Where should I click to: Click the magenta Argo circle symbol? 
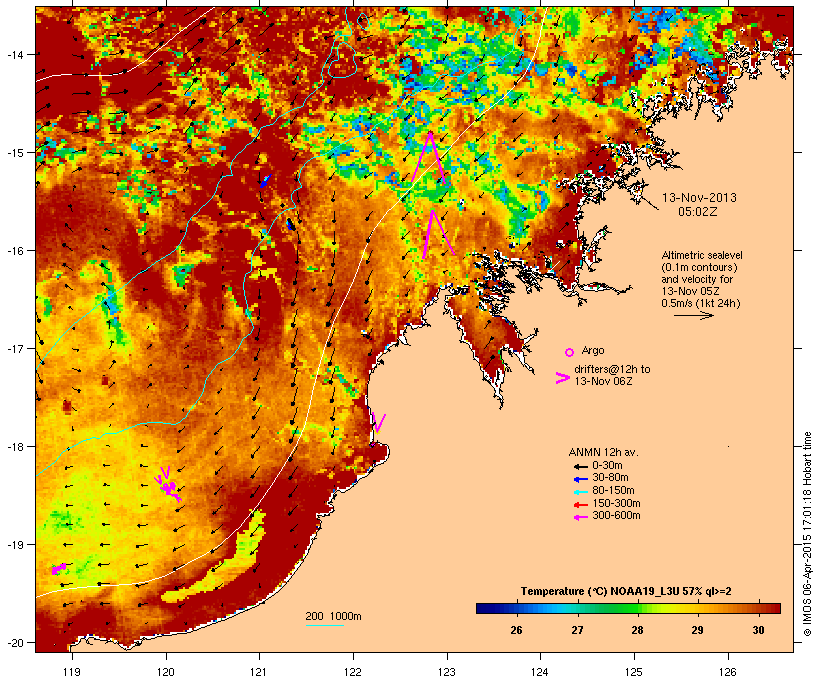(570, 352)
